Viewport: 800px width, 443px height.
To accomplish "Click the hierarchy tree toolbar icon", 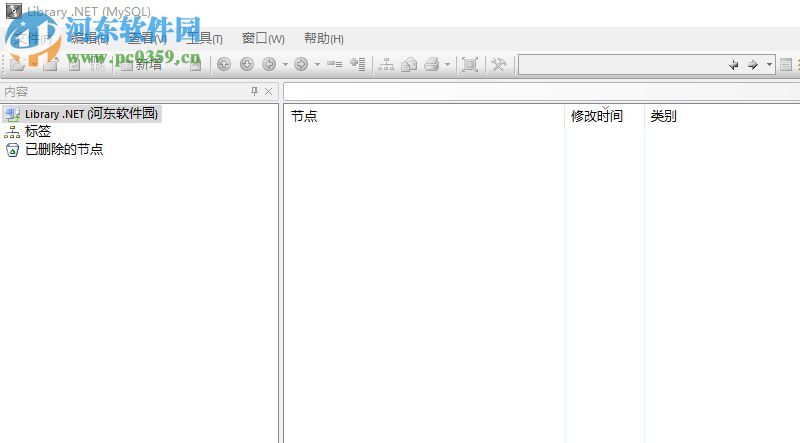I will [x=386, y=65].
